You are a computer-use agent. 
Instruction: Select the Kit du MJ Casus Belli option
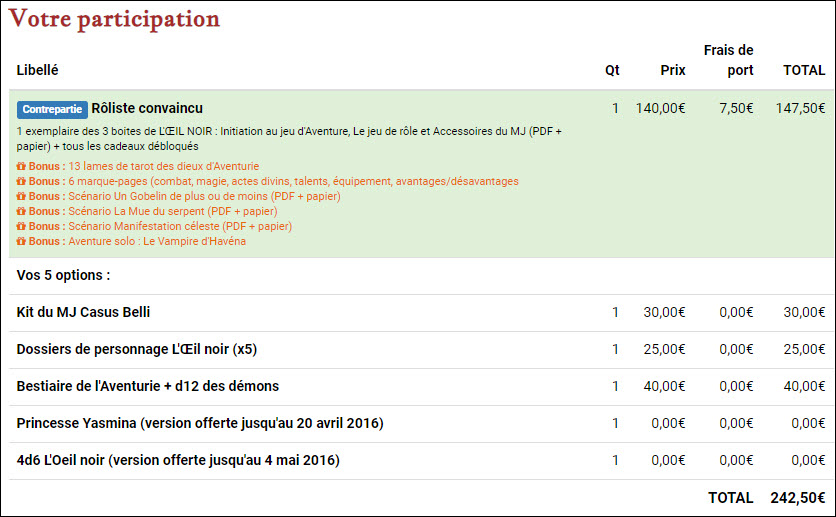83,312
